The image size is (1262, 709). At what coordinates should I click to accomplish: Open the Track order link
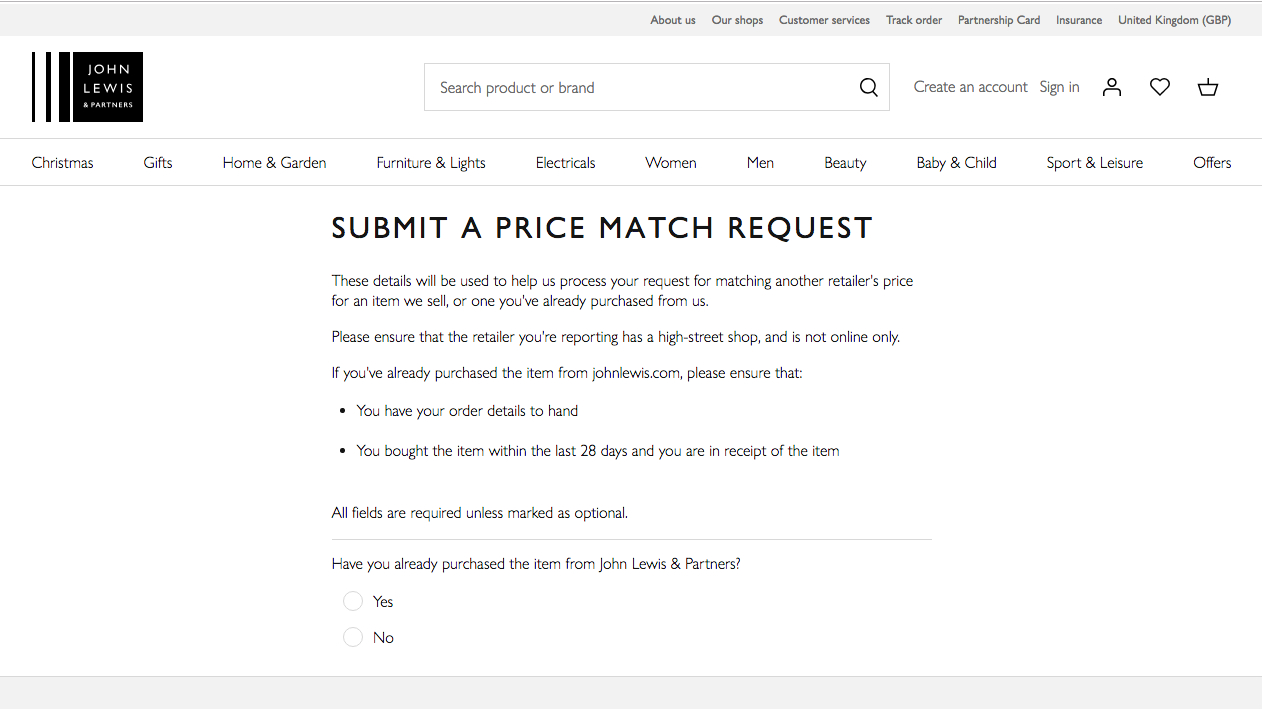(914, 20)
